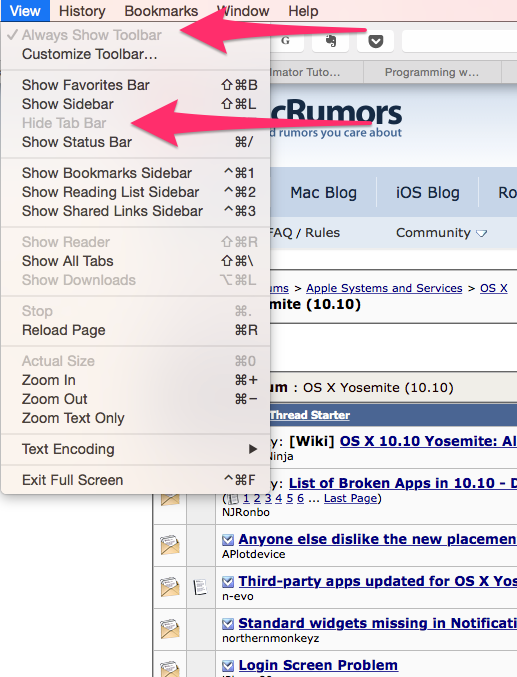Click multipage icon before page 1 link
Viewport: 517px width, 677px height.
233,499
